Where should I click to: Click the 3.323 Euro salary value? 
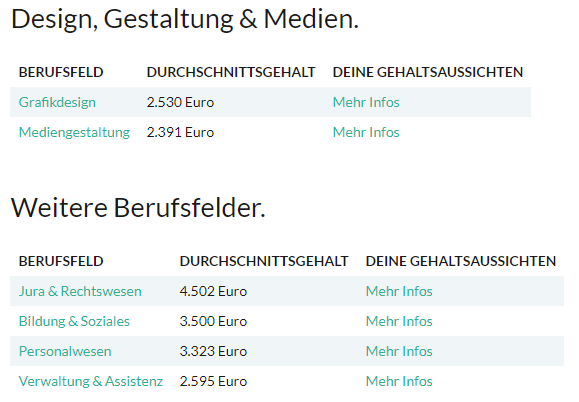[213, 351]
